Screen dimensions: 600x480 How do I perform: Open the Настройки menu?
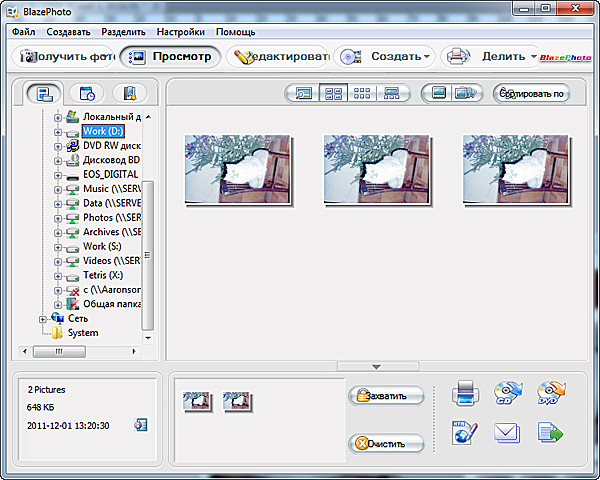point(180,32)
